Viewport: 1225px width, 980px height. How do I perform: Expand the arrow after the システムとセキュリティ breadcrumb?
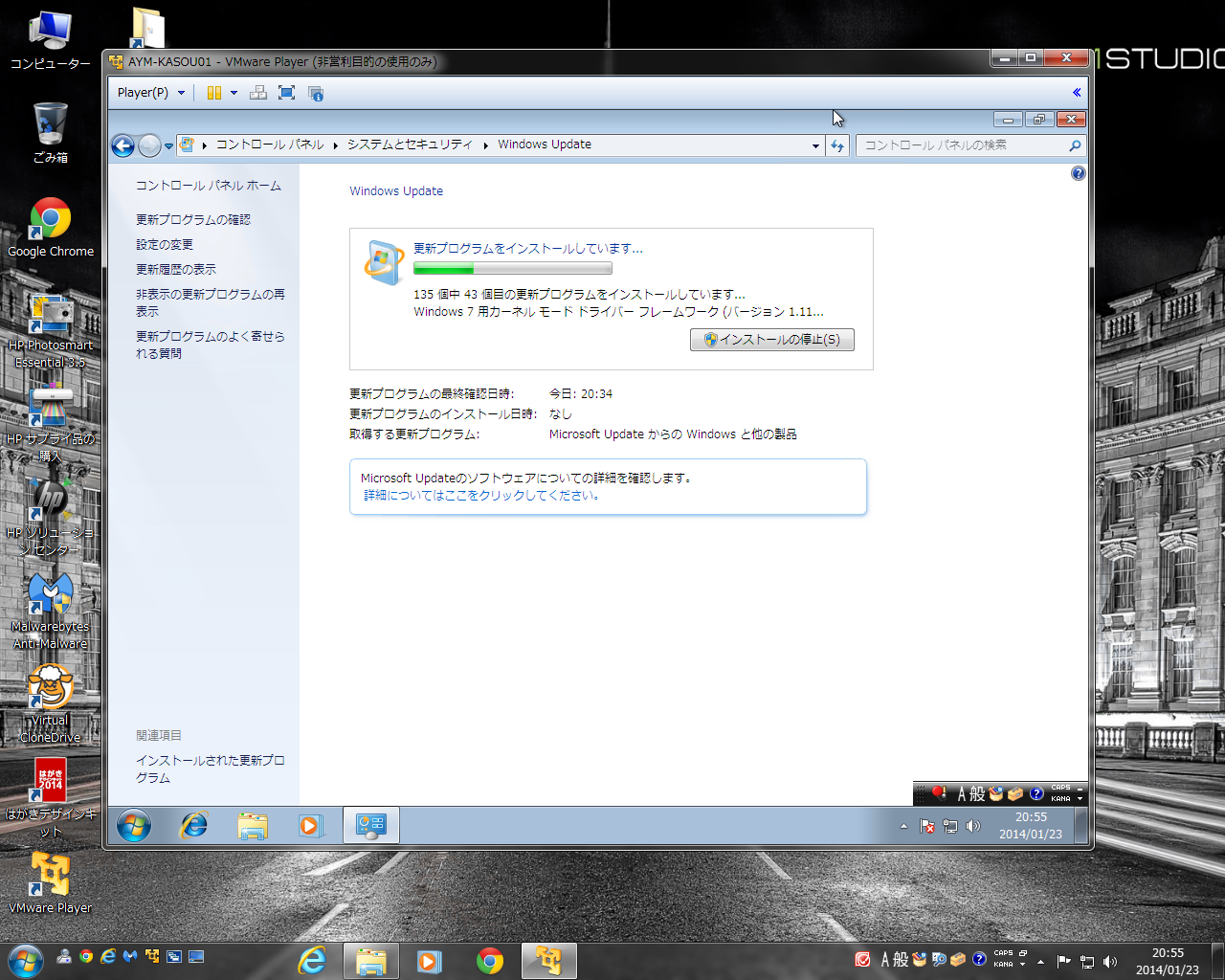485,145
